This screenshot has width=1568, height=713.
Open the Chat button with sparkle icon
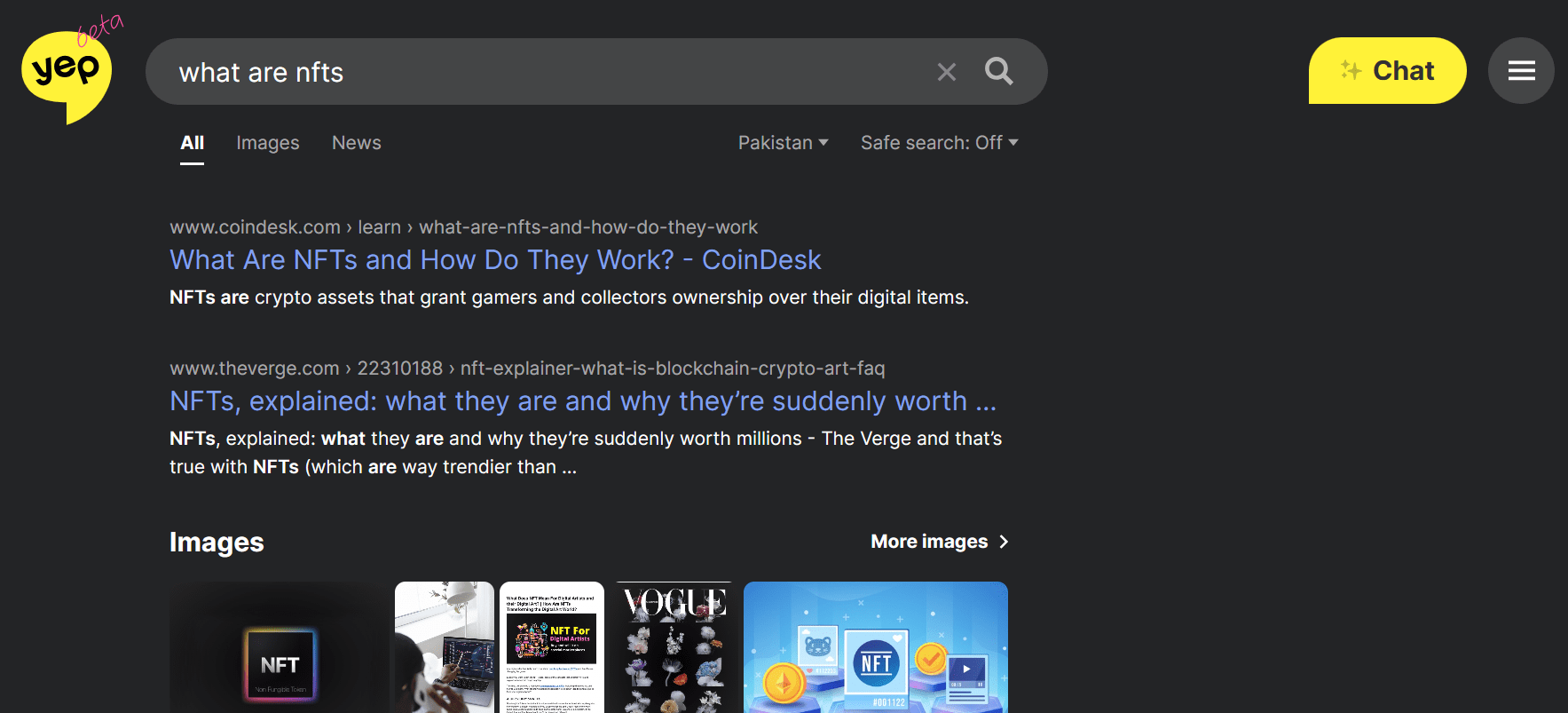(1386, 71)
